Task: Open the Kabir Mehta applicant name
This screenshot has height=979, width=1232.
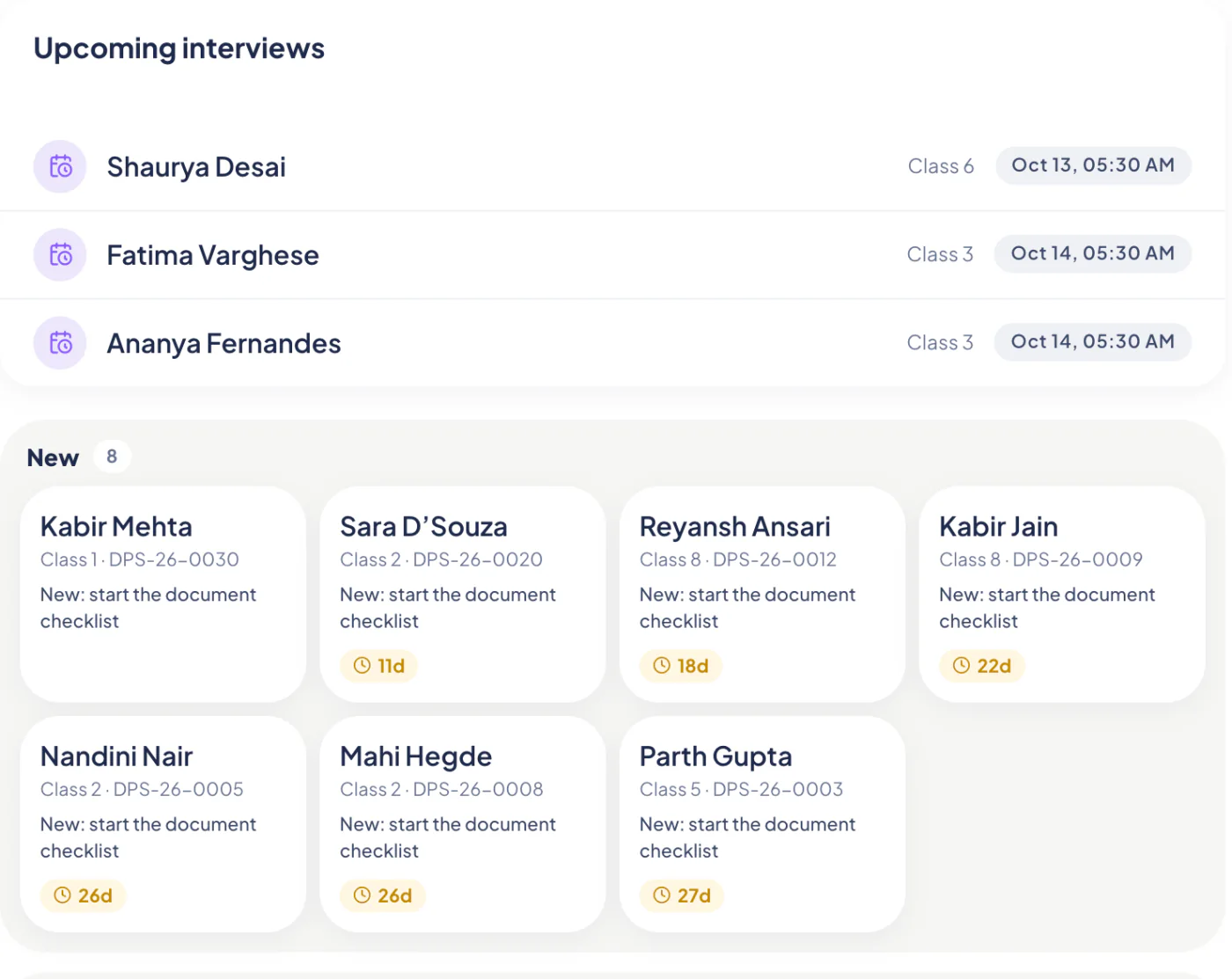Action: [x=116, y=527]
